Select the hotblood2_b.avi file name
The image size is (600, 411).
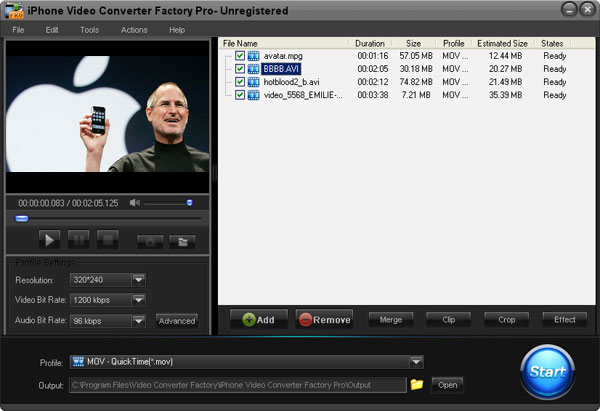click(291, 82)
